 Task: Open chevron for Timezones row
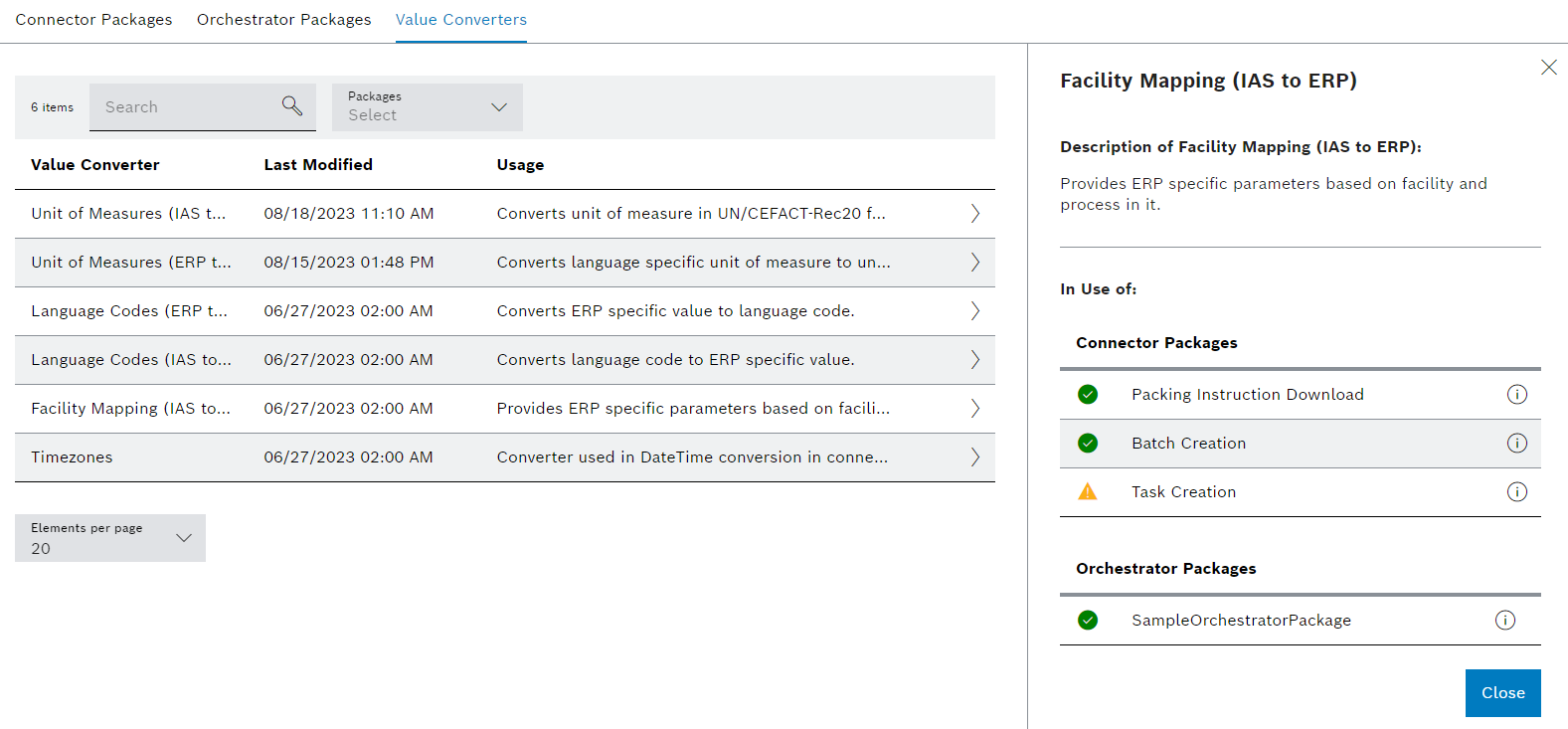point(975,457)
